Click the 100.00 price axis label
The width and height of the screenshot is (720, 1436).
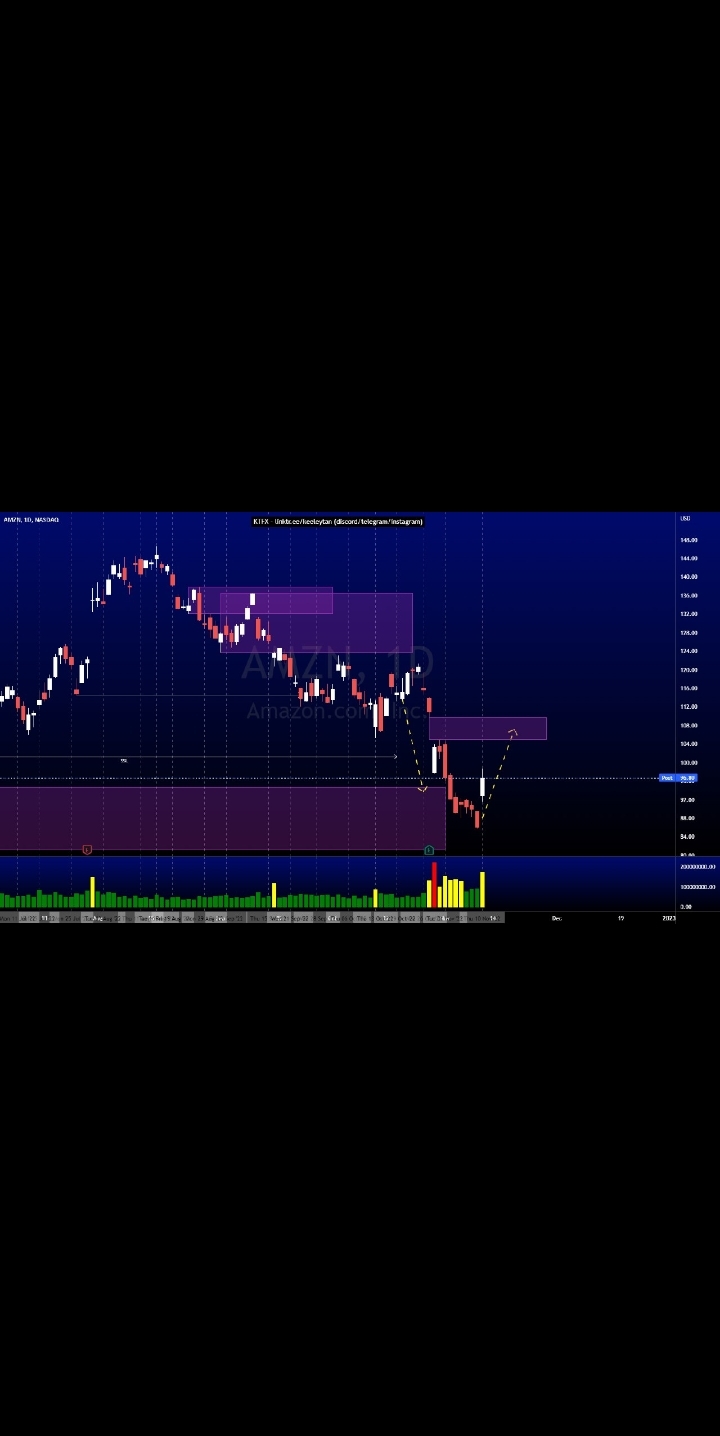pos(688,763)
